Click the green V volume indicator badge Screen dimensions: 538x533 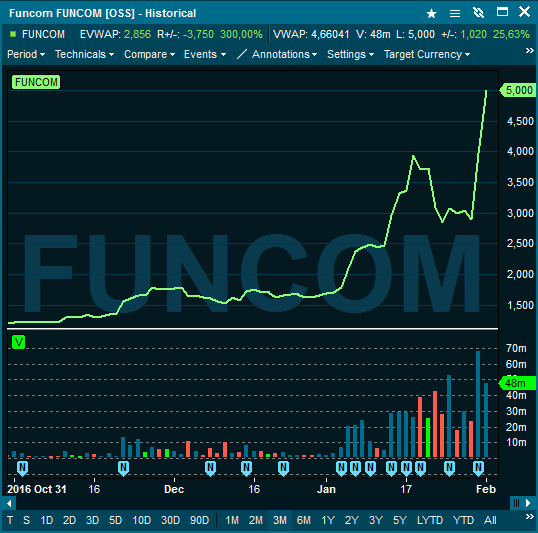point(19,342)
